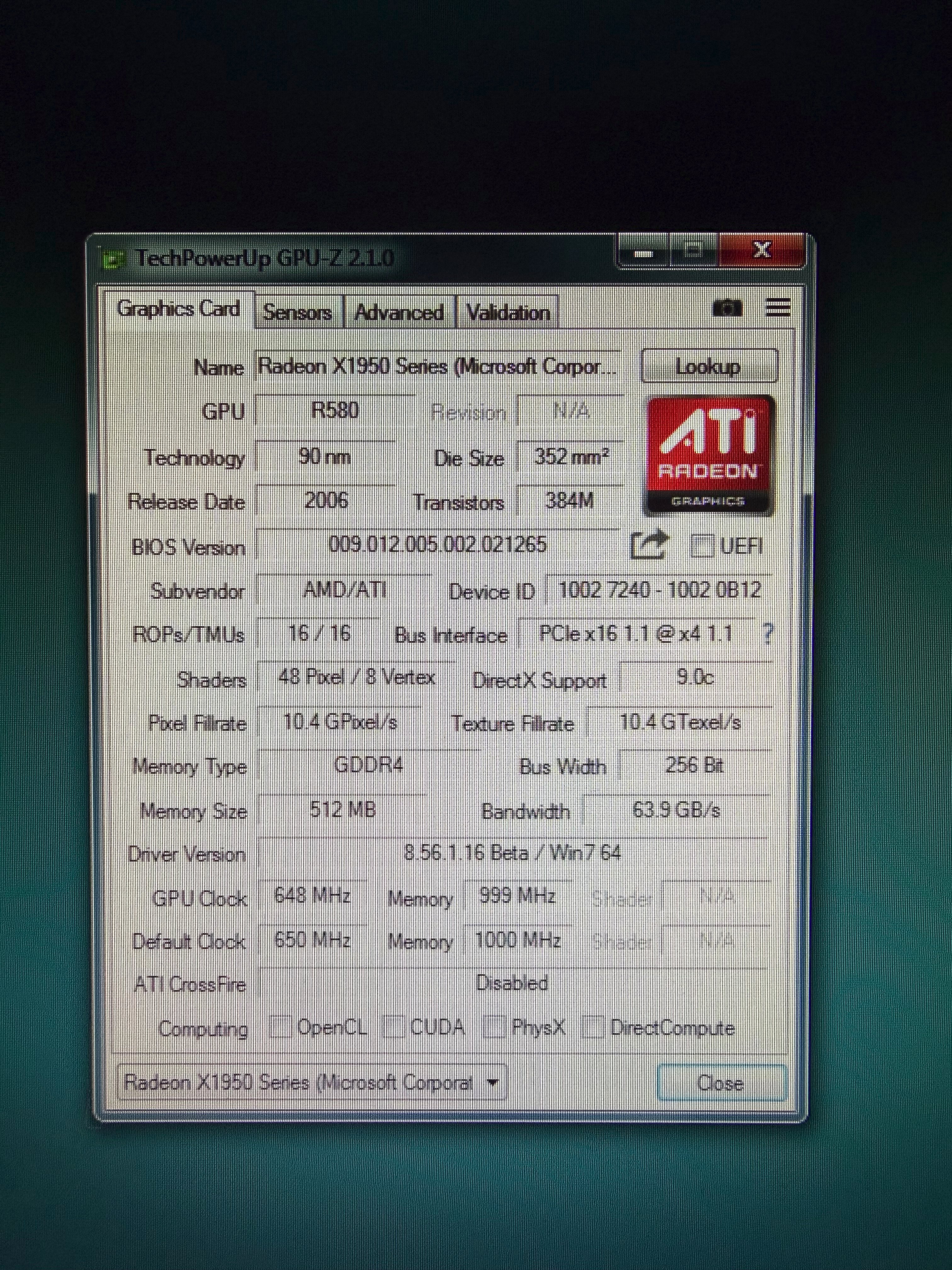Click the GPU-Z screenshot camera icon
This screenshot has height=1270, width=952.
click(727, 309)
